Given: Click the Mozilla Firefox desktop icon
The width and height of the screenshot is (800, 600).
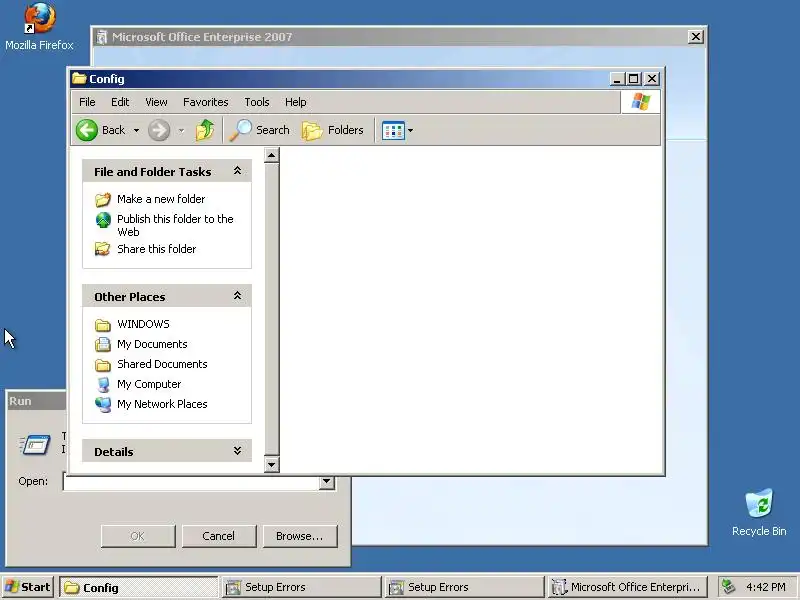Looking at the screenshot, I should click(39, 27).
